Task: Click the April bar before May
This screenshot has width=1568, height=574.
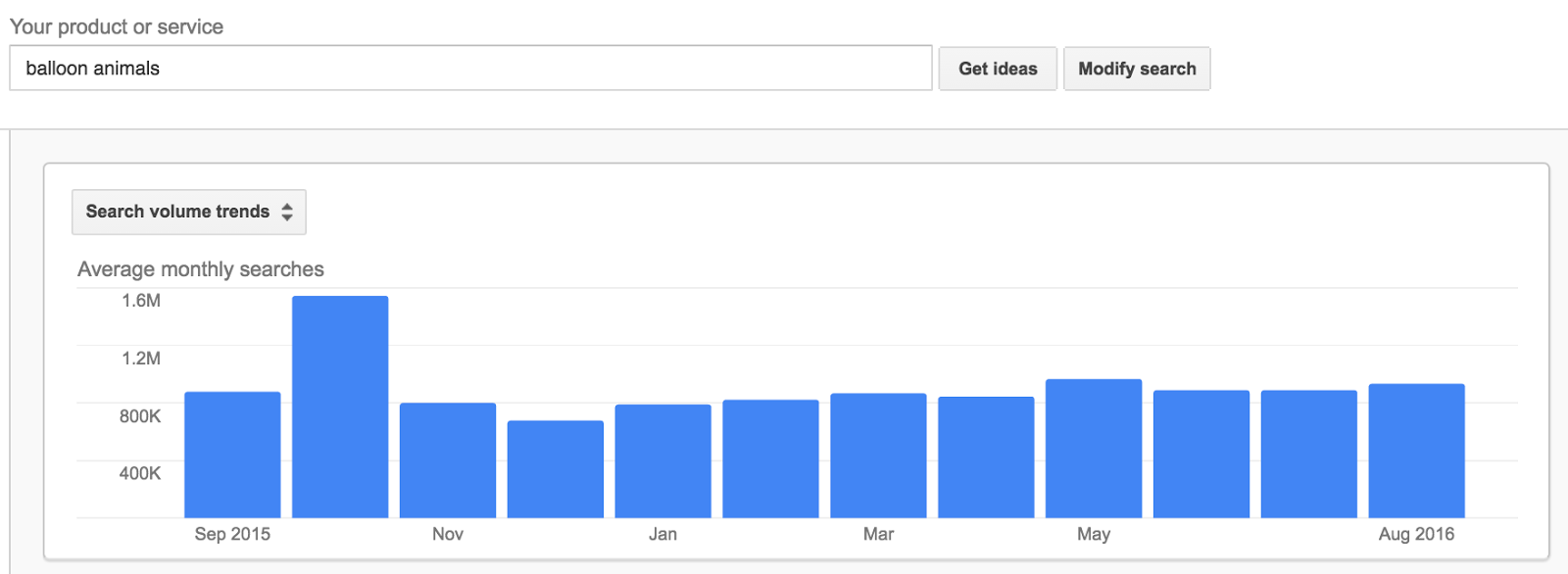Action: (x=987, y=457)
